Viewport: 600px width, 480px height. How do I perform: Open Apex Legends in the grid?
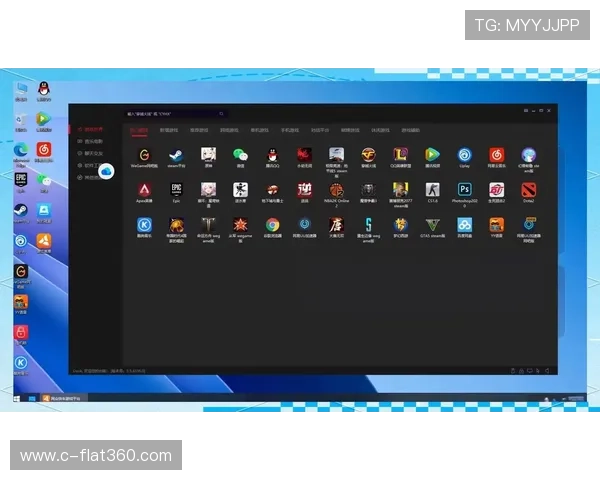[x=144, y=190]
